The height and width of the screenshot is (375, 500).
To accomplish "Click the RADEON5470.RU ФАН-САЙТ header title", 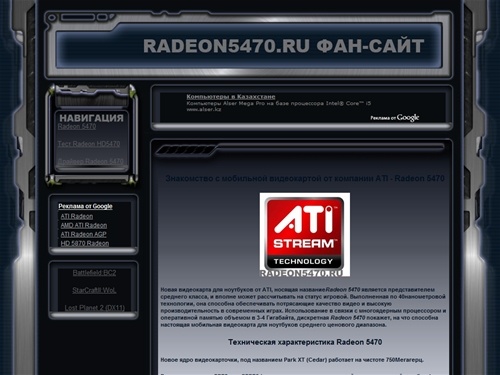I will coord(284,46).
